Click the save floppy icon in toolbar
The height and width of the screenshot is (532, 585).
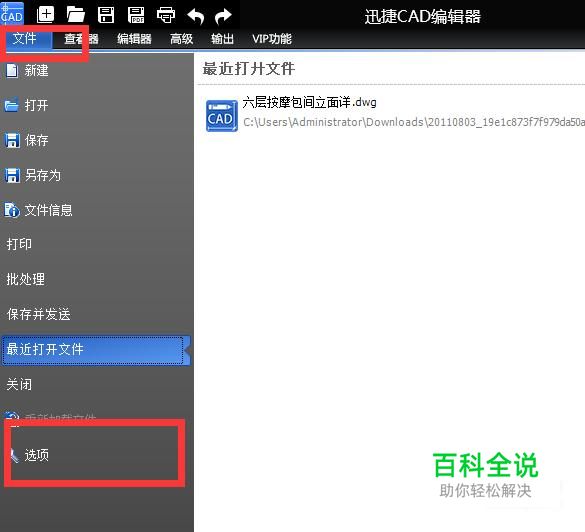106,15
